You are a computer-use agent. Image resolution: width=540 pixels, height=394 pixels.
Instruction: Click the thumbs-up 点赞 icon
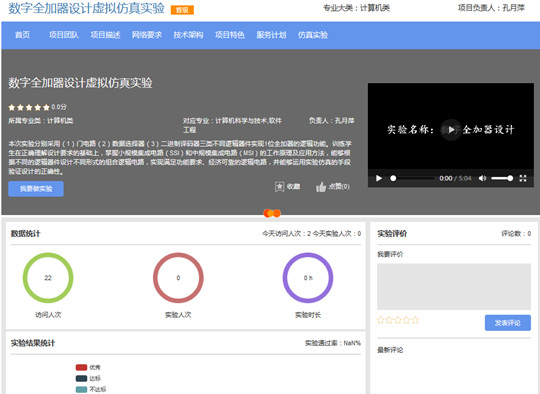point(321,187)
